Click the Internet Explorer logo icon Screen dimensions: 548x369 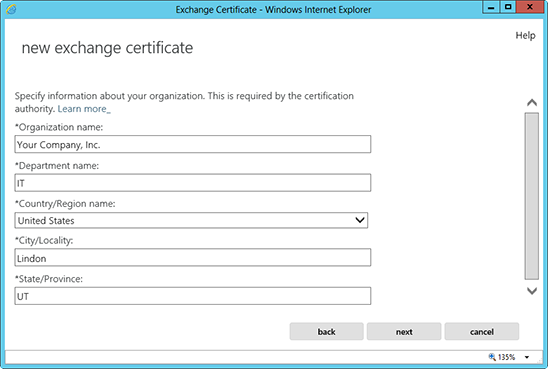[x=11, y=9]
